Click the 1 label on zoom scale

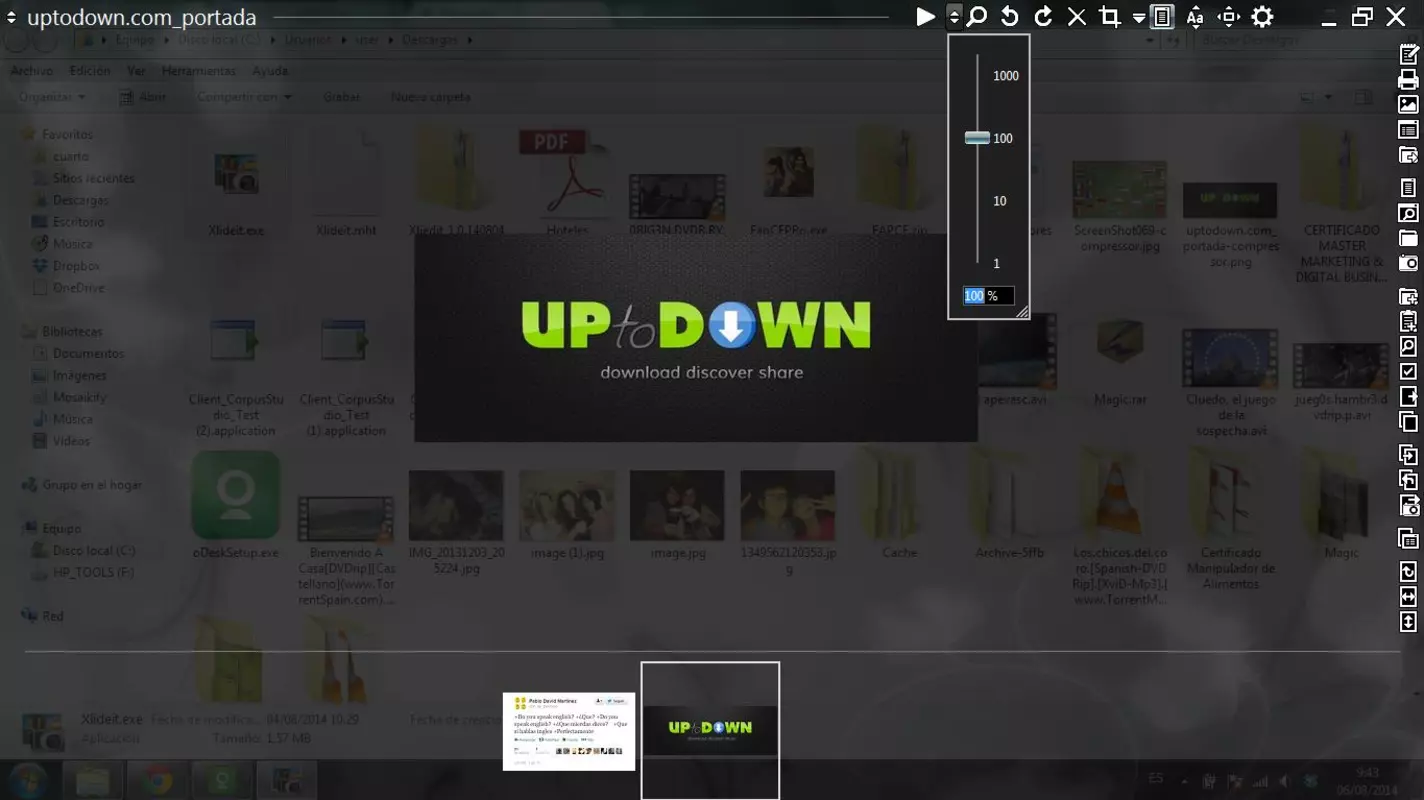coord(997,264)
